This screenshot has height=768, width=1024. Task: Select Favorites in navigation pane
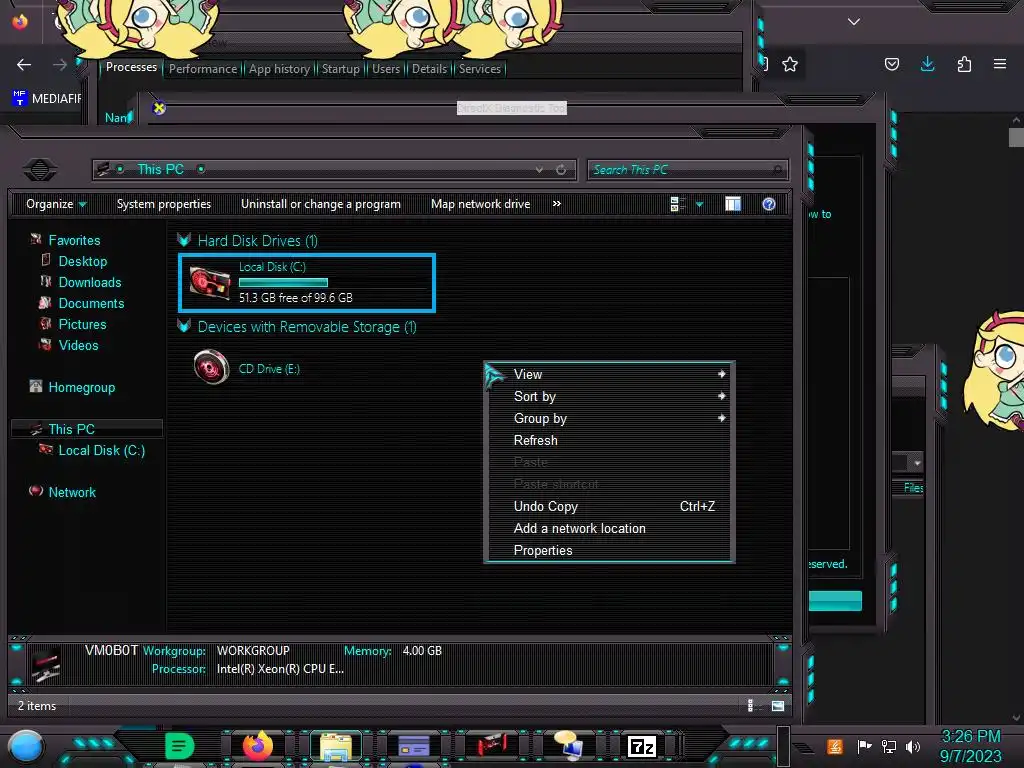point(74,240)
